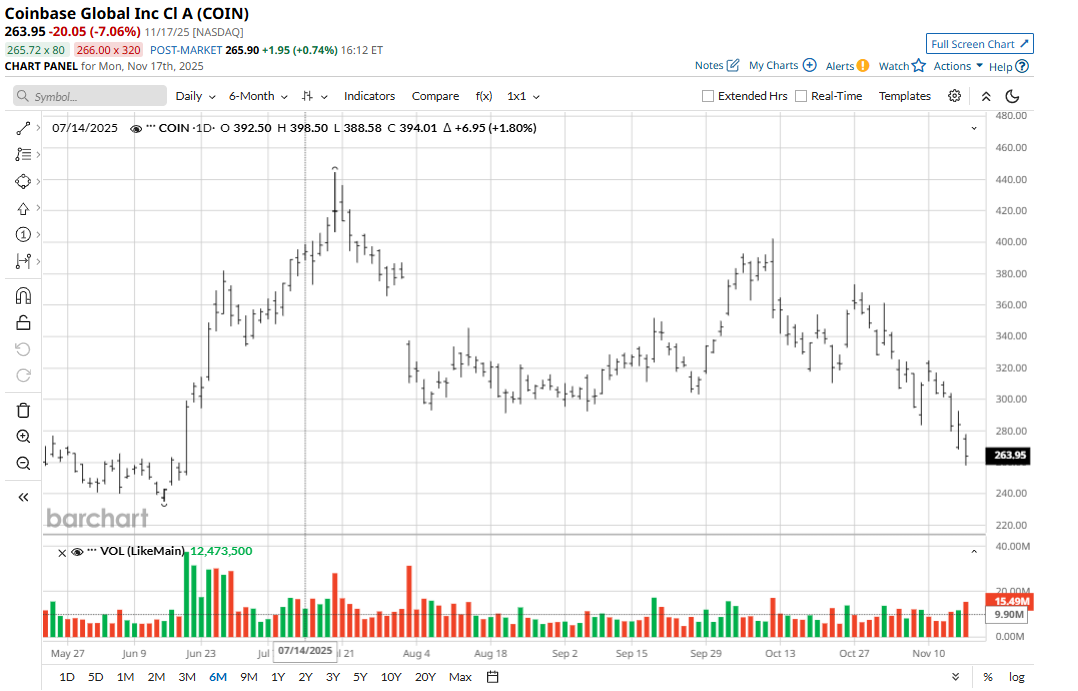Image resolution: width=1078 pixels, height=691 pixels.
Task: Click the 263.95 current price label
Action: tap(1007, 455)
